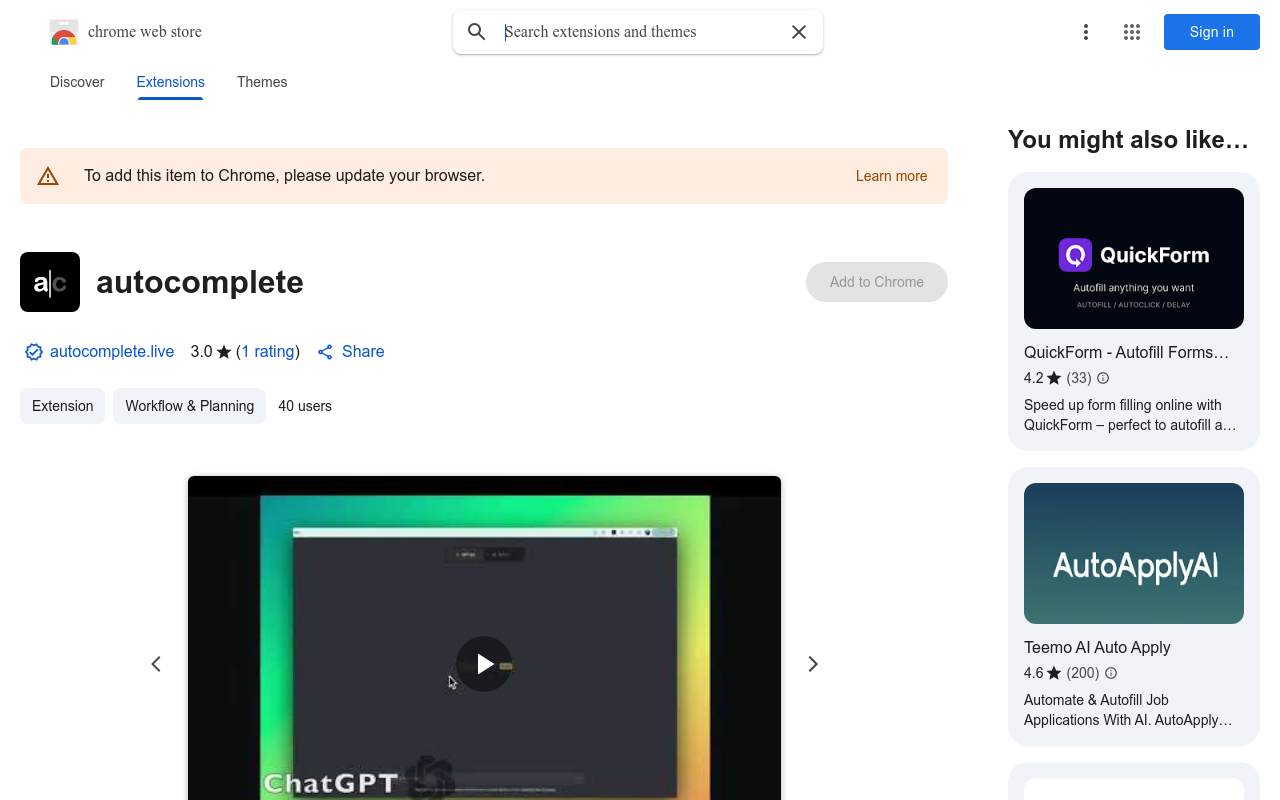Advance to next screenshot with right arrow
The image size is (1280, 800).
pyautogui.click(x=813, y=664)
